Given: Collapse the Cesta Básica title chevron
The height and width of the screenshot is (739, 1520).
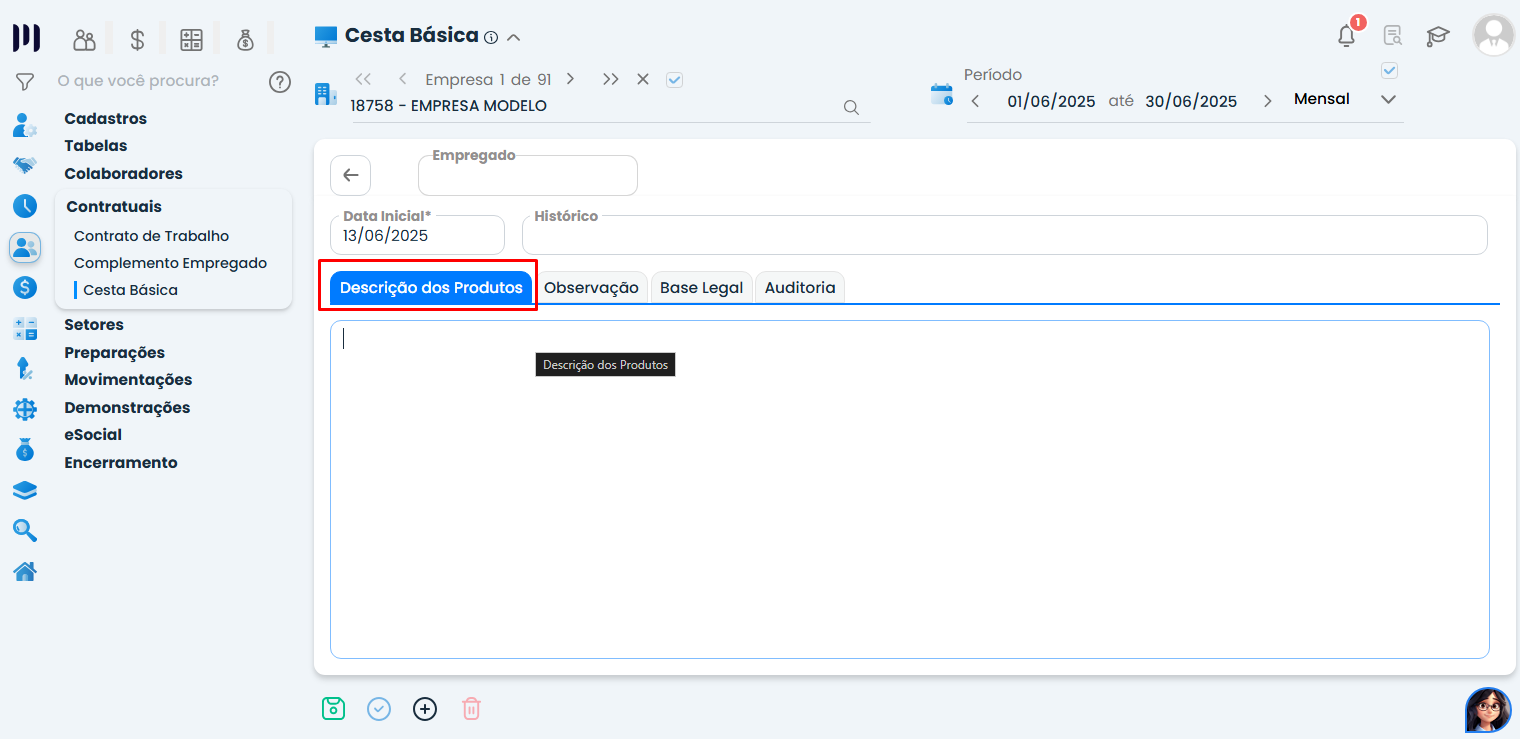Looking at the screenshot, I should pyautogui.click(x=514, y=37).
